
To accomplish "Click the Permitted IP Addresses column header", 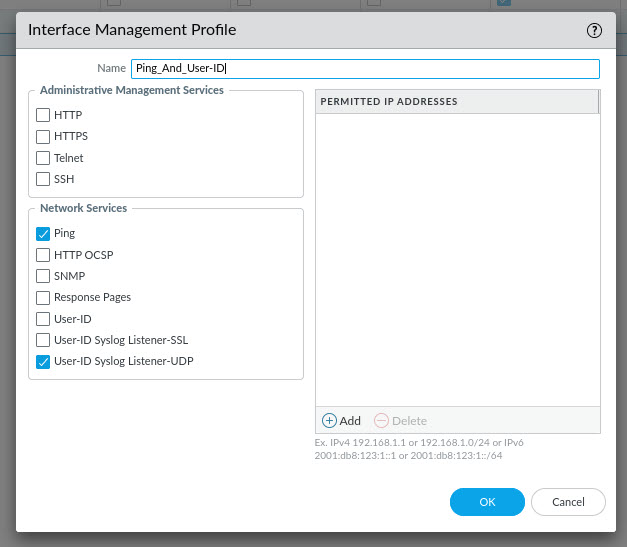I will click(x=457, y=102).
